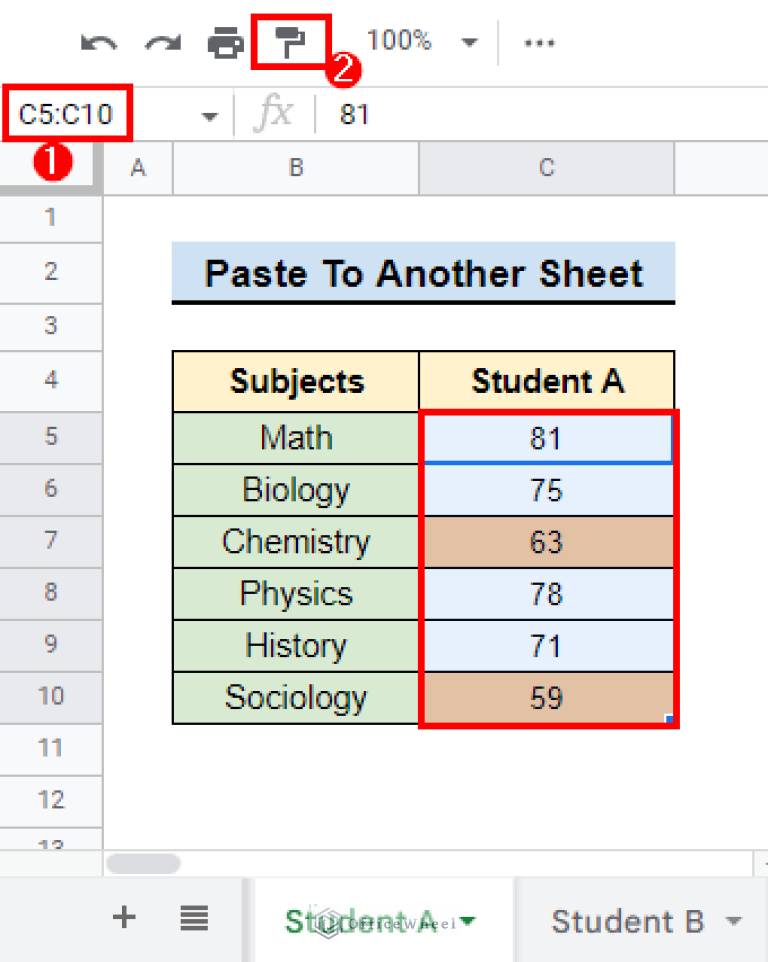The width and height of the screenshot is (768, 962).
Task: Open the Student B tab dropdown arrow
Action: point(734,921)
